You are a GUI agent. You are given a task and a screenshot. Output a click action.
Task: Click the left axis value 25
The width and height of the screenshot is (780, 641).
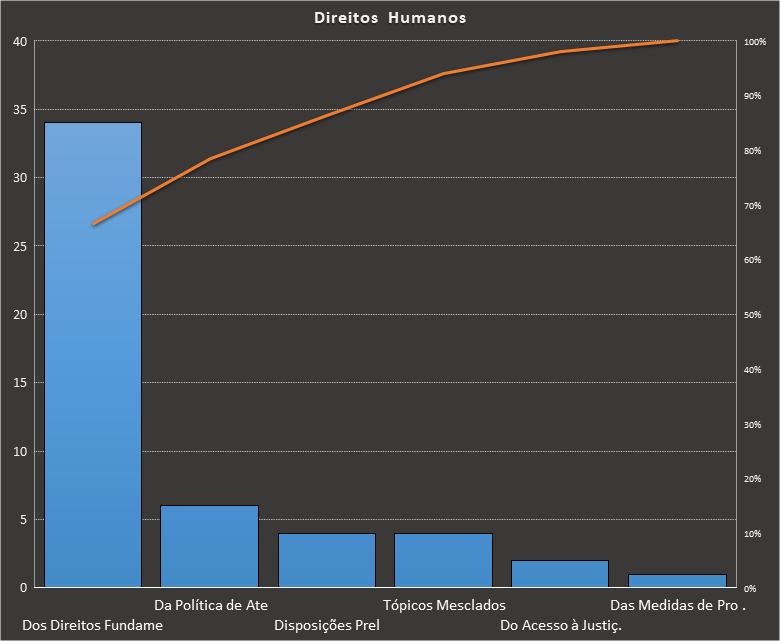(20, 246)
